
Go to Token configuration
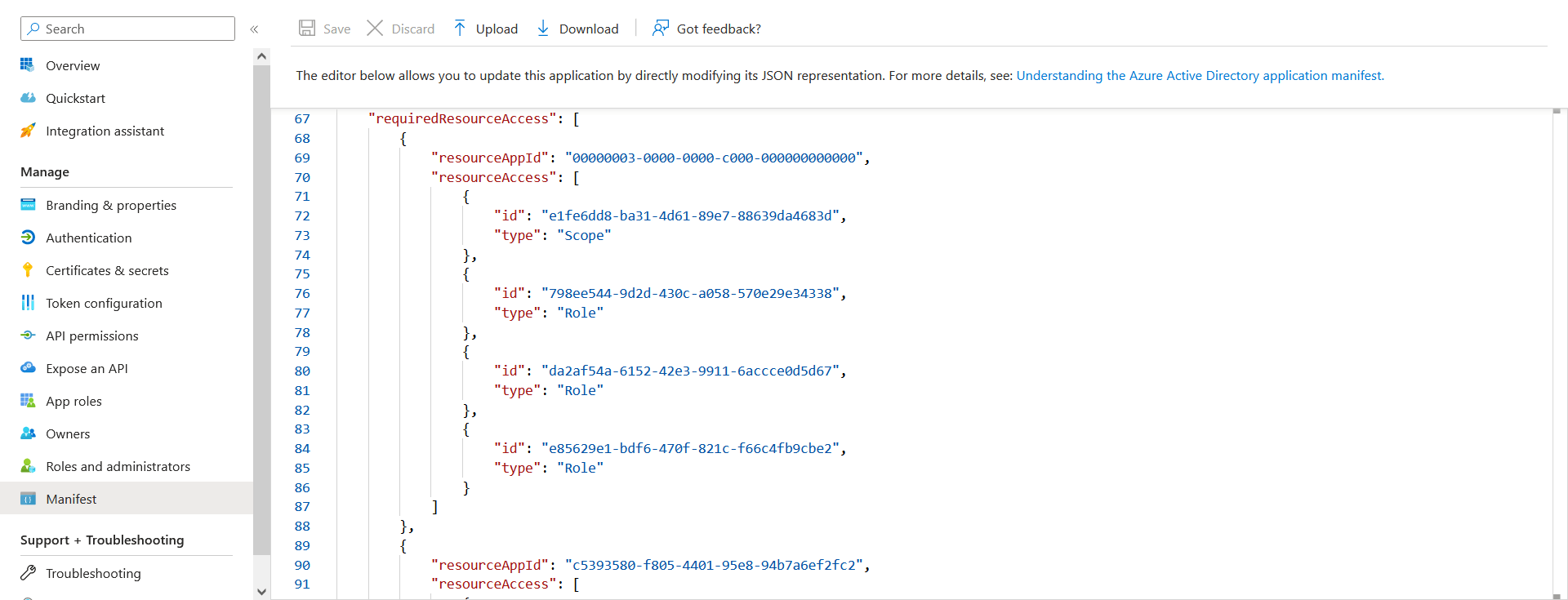pos(104,303)
